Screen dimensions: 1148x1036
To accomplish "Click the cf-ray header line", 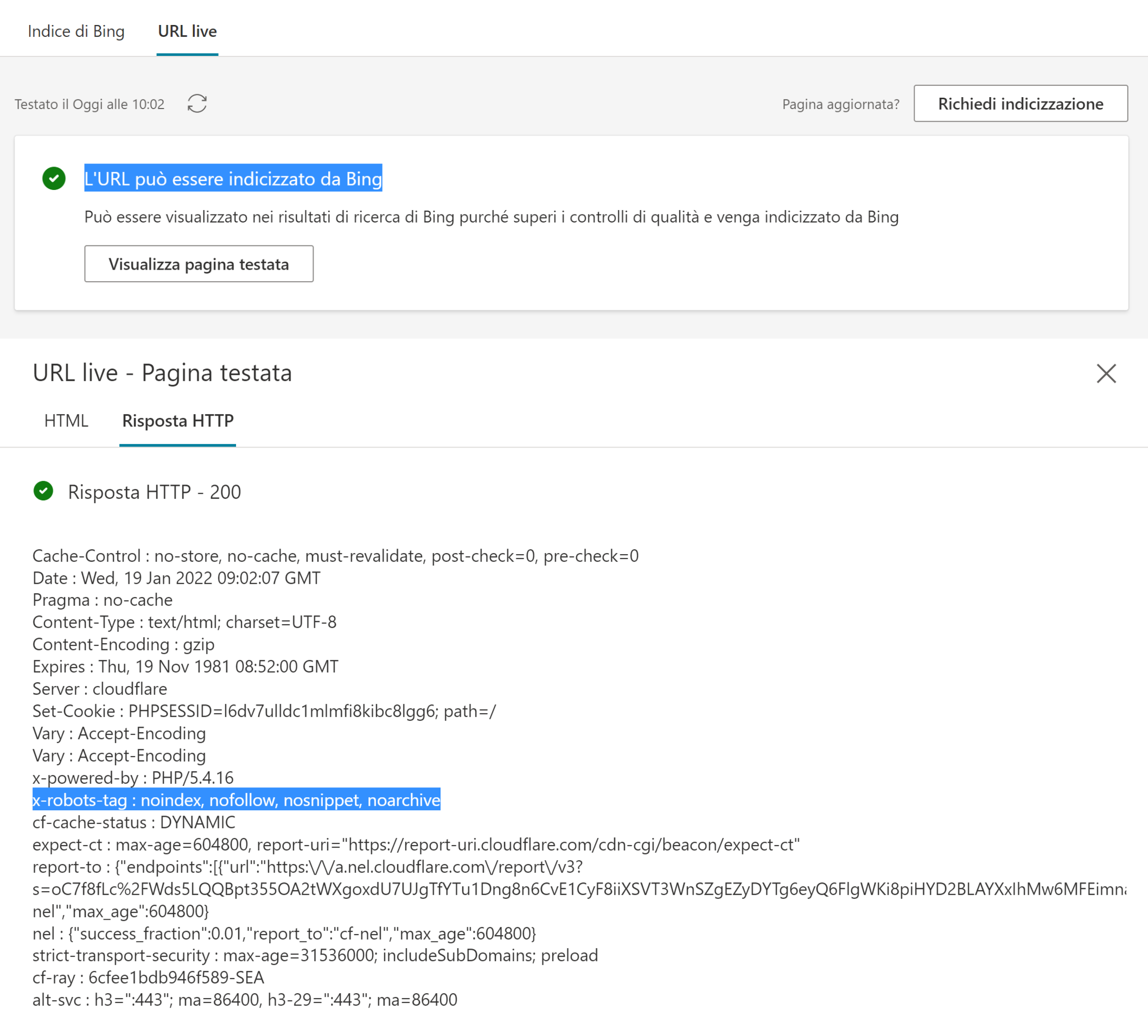I will coord(148,977).
